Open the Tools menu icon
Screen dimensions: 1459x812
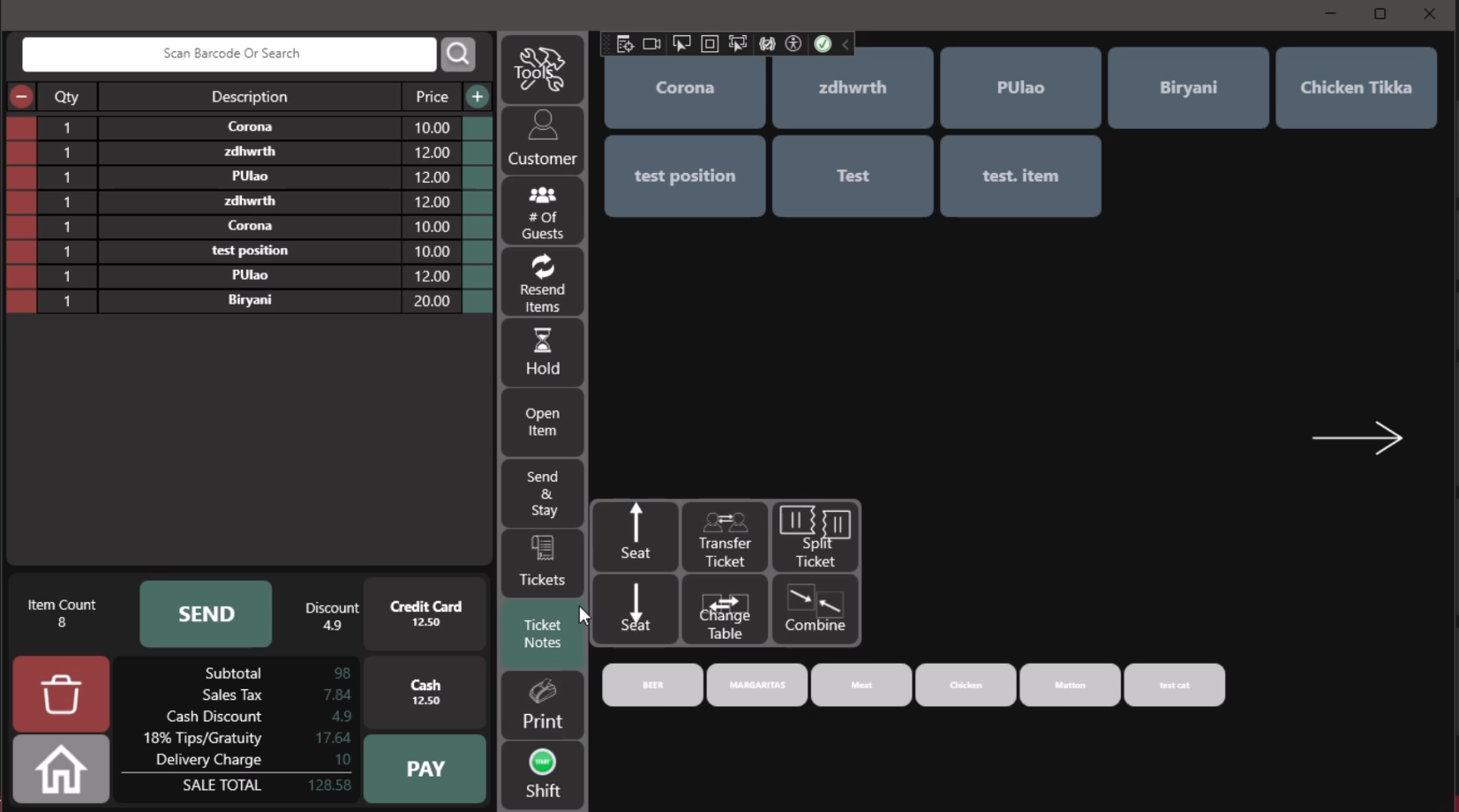542,70
